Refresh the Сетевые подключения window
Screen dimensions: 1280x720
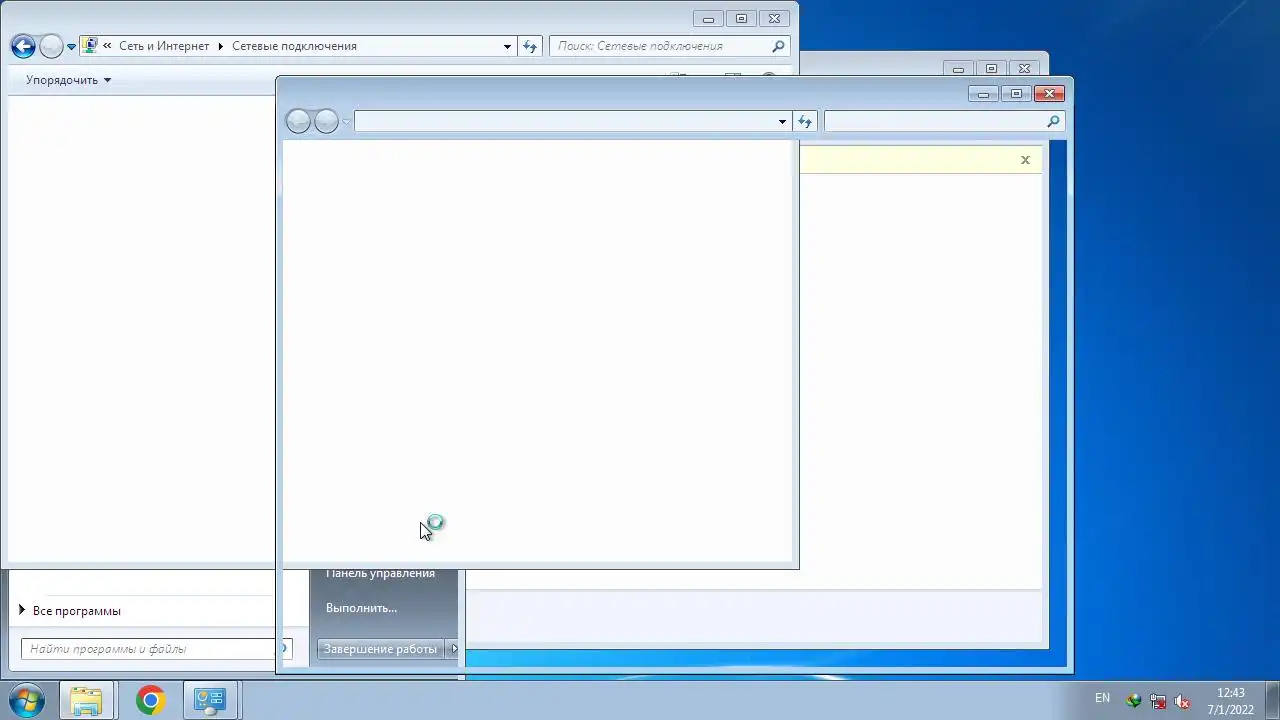[x=530, y=46]
